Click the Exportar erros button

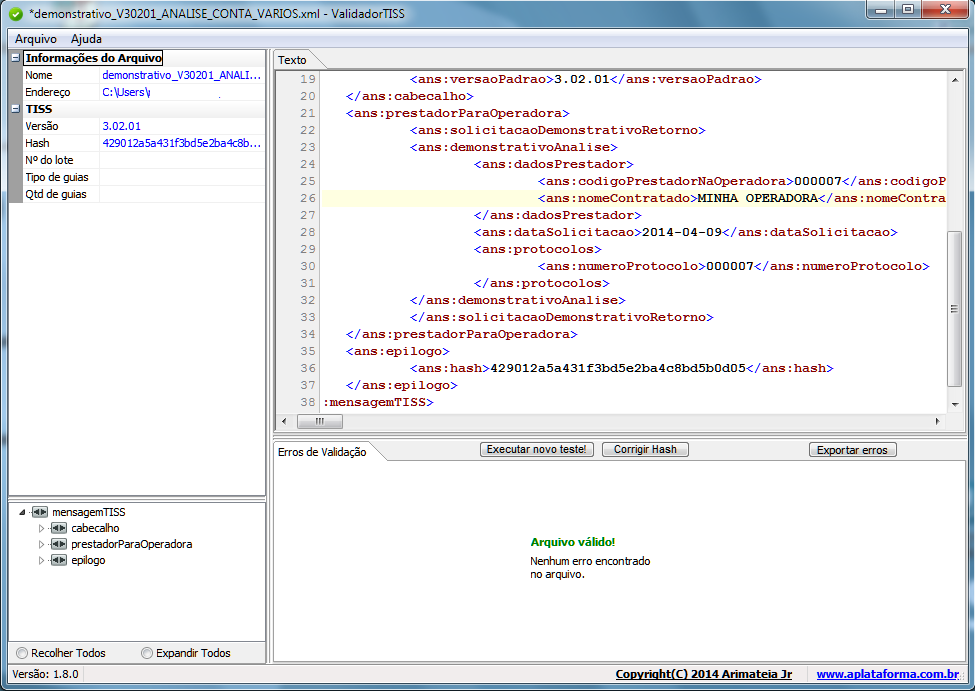pos(853,450)
